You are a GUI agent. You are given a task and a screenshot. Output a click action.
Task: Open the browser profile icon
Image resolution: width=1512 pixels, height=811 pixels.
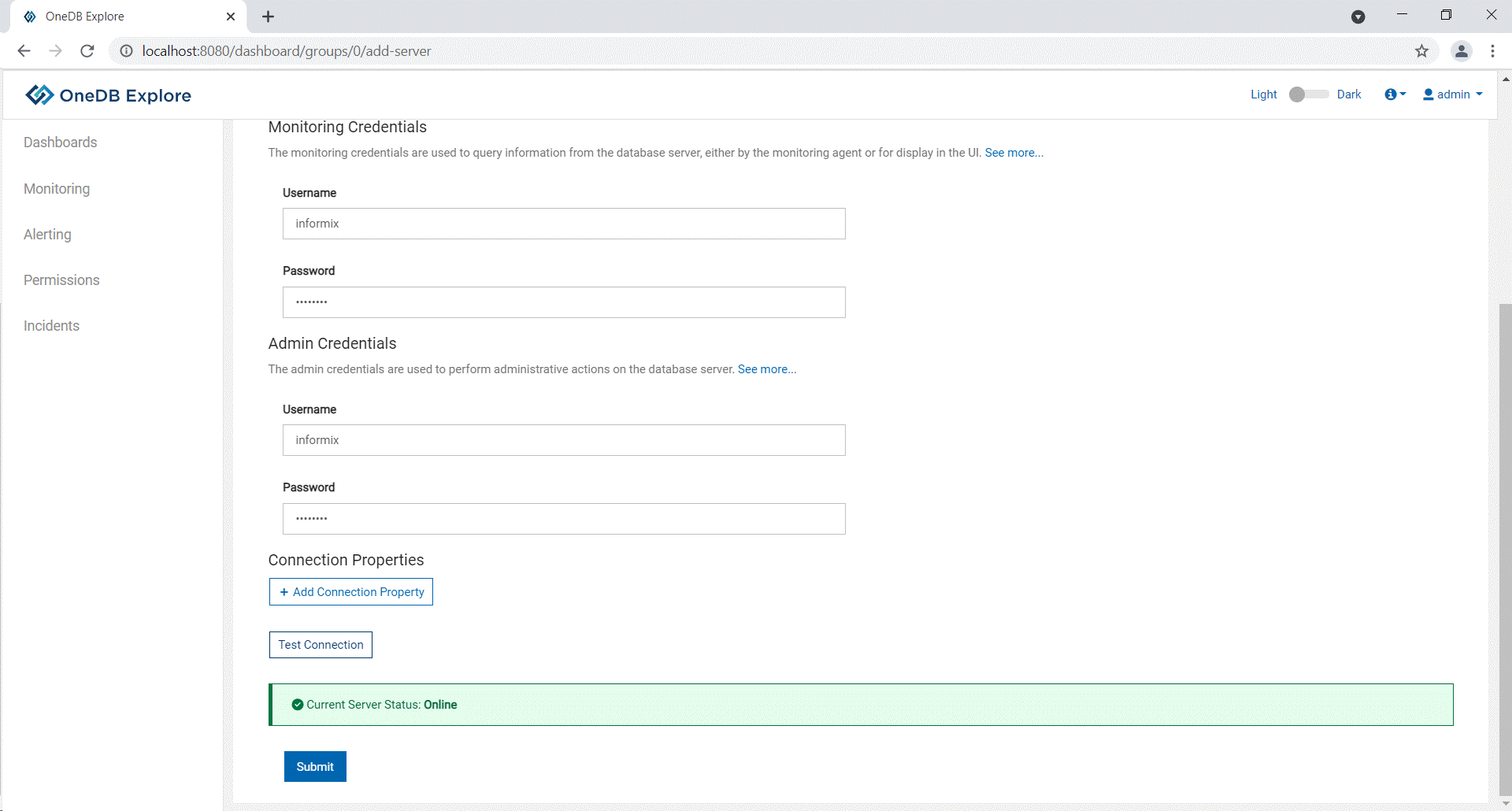pos(1461,51)
